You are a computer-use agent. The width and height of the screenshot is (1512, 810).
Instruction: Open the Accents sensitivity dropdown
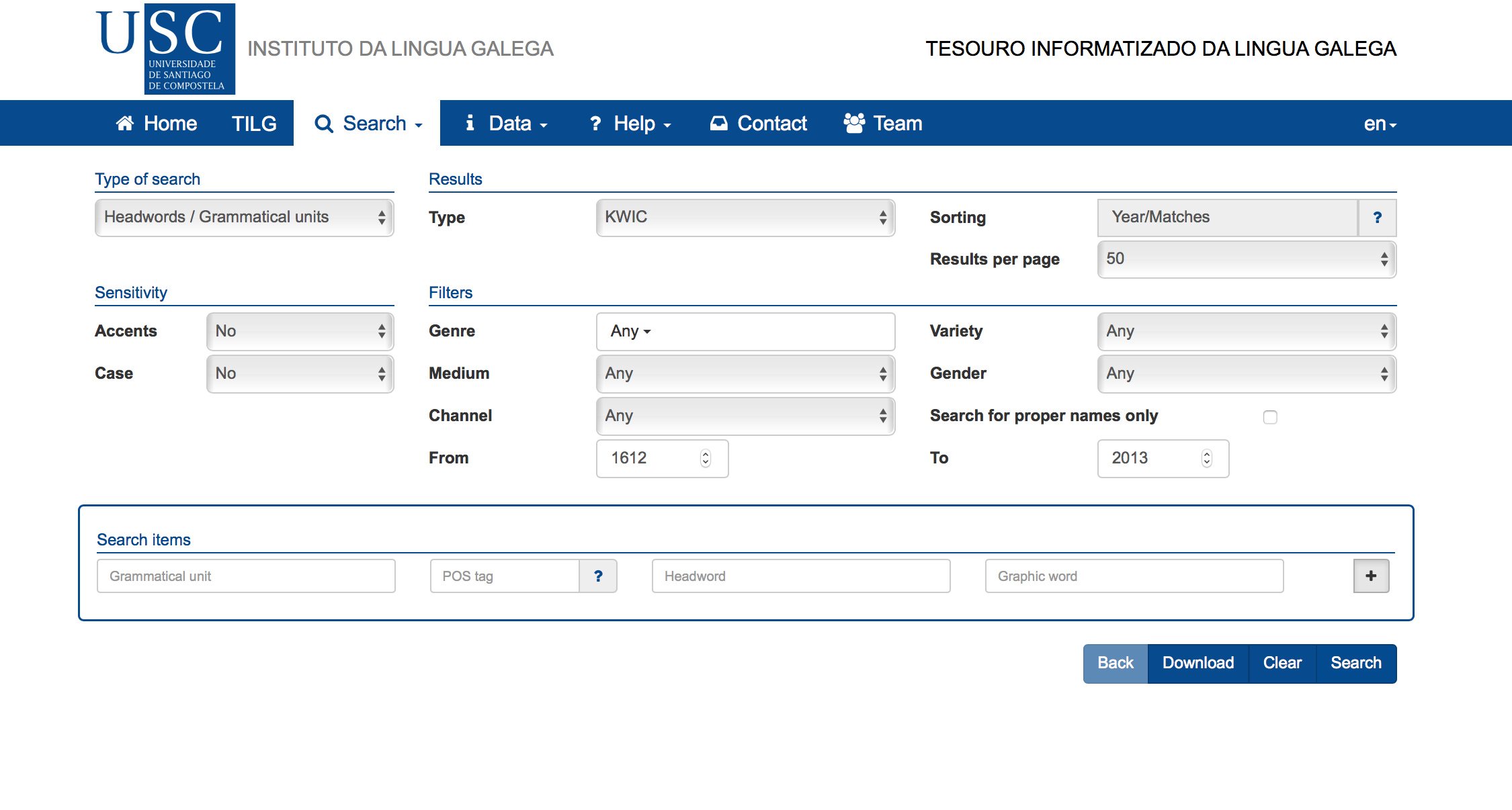[x=300, y=331]
